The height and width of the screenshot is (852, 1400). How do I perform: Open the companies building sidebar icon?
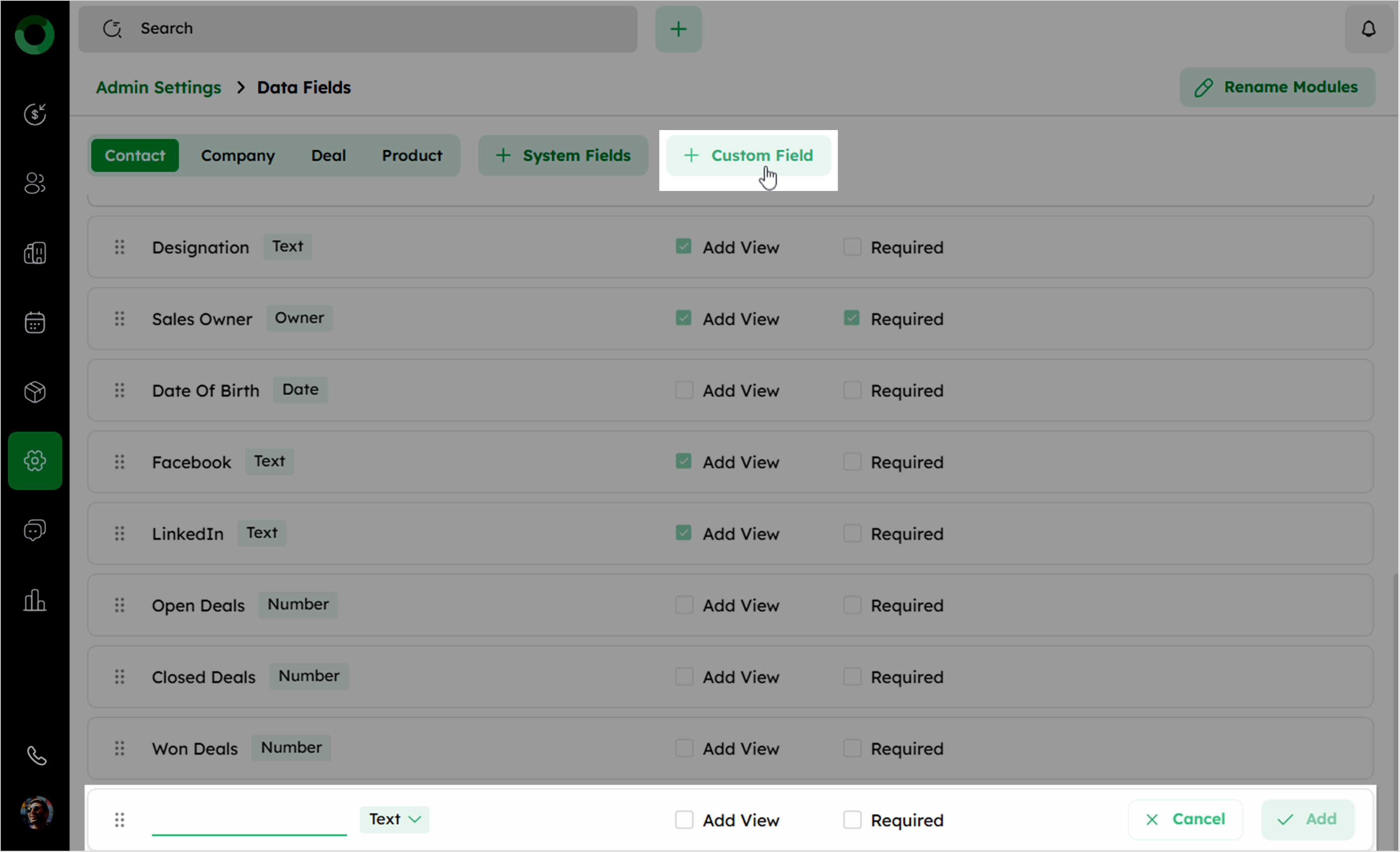coord(35,253)
